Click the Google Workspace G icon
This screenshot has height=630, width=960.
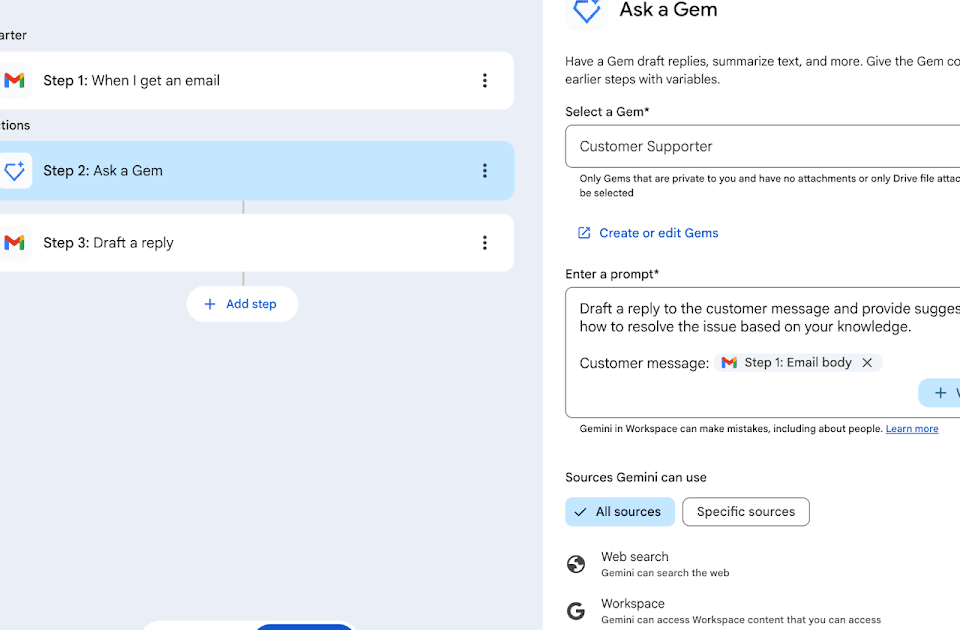576,611
